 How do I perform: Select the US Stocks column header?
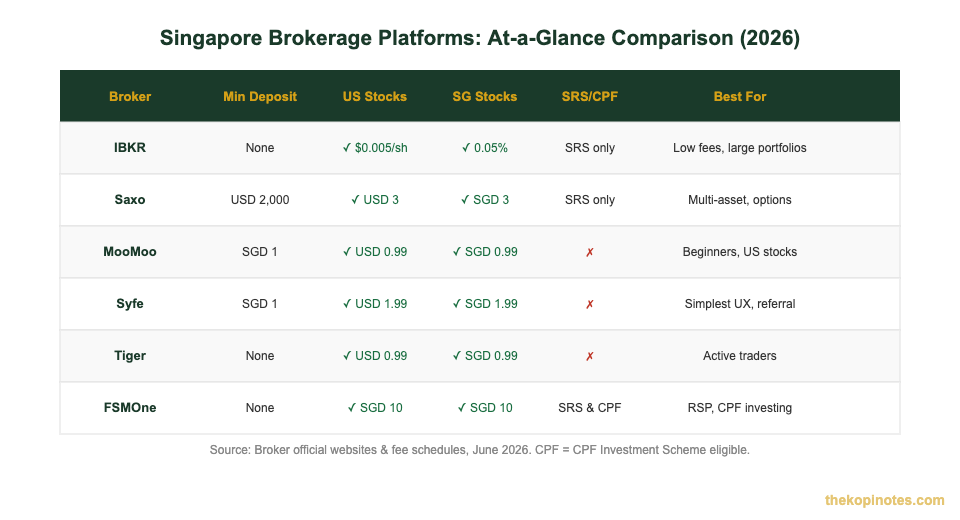tap(375, 96)
